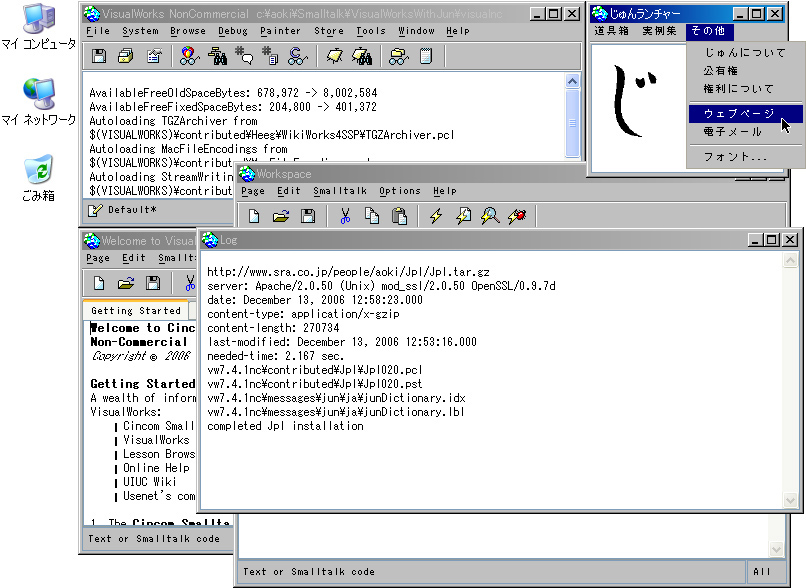This screenshot has height=588, width=806.
Task: Click the その他 menu in Jun launcher
Action: tap(709, 31)
